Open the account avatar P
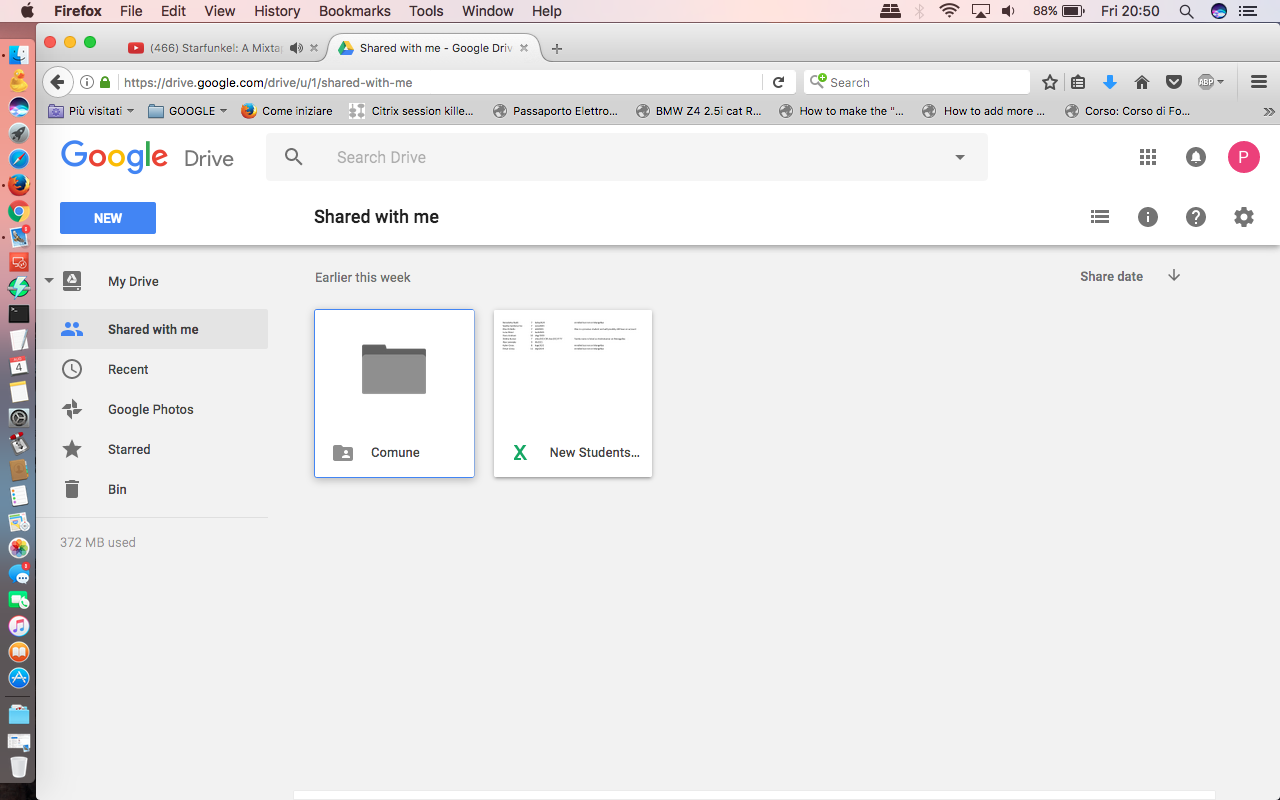This screenshot has width=1280, height=800. [1244, 157]
